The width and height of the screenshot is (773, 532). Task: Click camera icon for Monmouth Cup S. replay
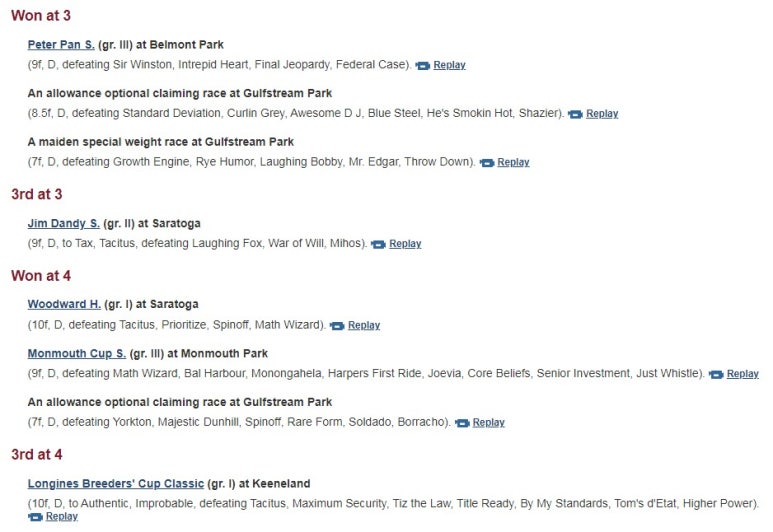point(716,374)
